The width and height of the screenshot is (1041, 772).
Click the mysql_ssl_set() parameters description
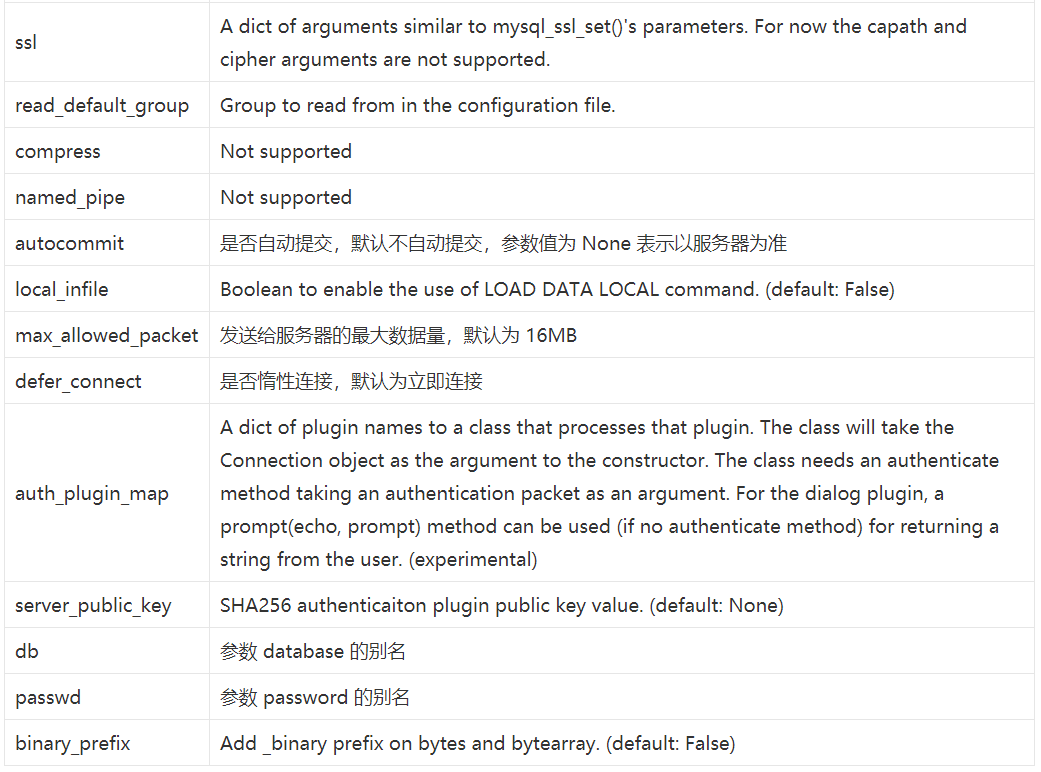594,43
